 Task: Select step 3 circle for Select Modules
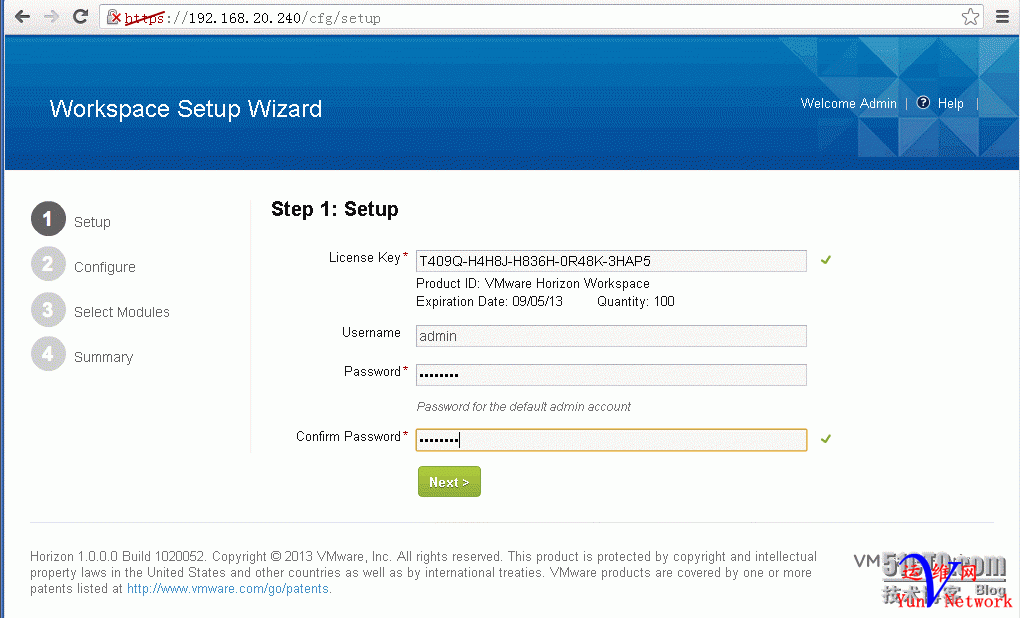pos(48,310)
